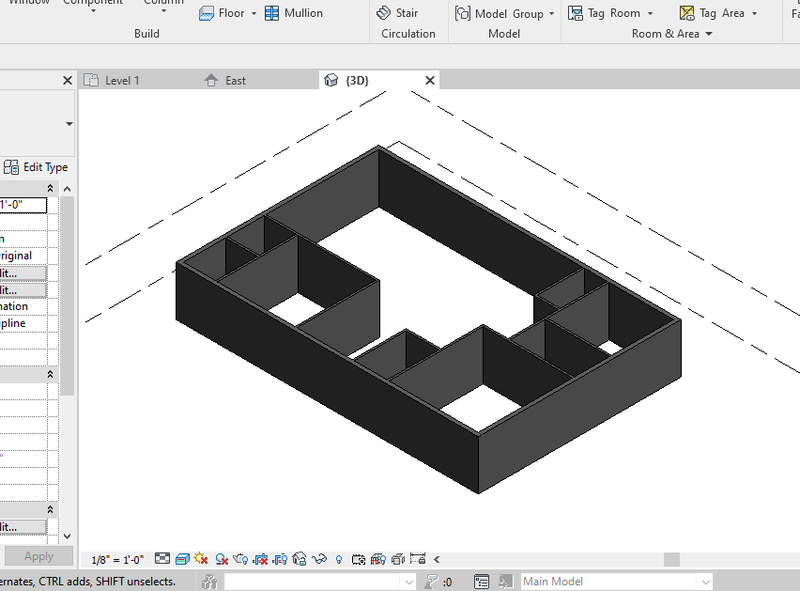Toggle Crop View icon

point(261,560)
